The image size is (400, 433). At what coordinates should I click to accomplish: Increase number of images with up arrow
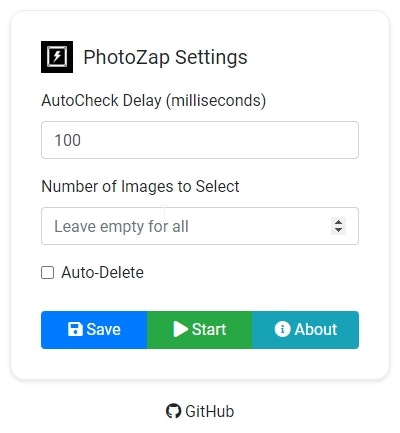338,222
